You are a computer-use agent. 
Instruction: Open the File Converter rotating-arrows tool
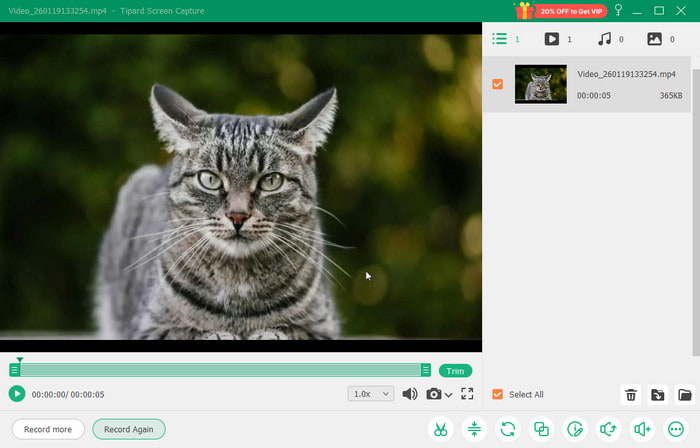[x=508, y=429]
